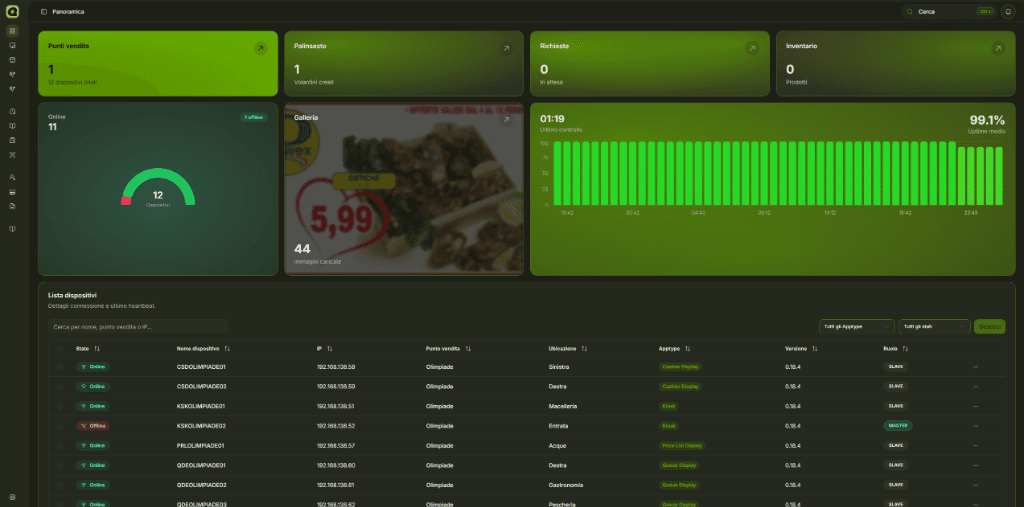Click the 12 Dispositivi gauge
The width and height of the screenshot is (1024, 507).
tap(158, 189)
